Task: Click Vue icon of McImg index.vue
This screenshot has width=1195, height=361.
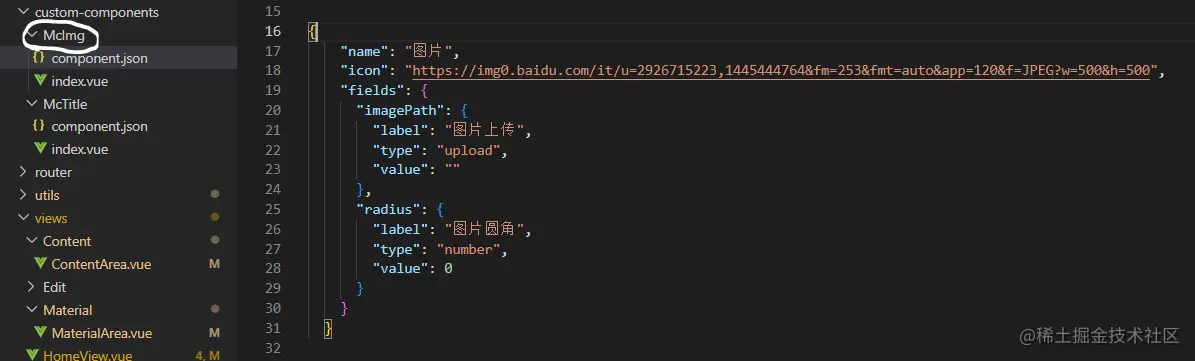Action: (40, 81)
